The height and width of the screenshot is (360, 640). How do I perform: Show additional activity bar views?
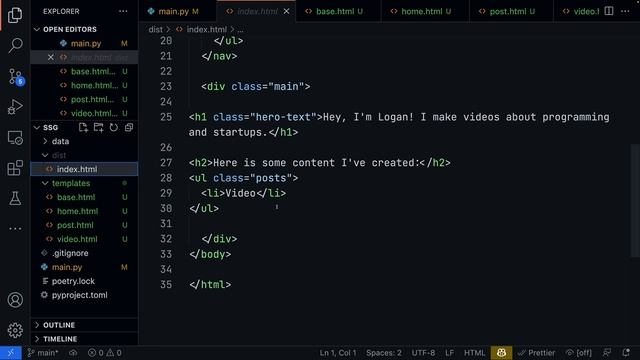[x=15, y=229]
